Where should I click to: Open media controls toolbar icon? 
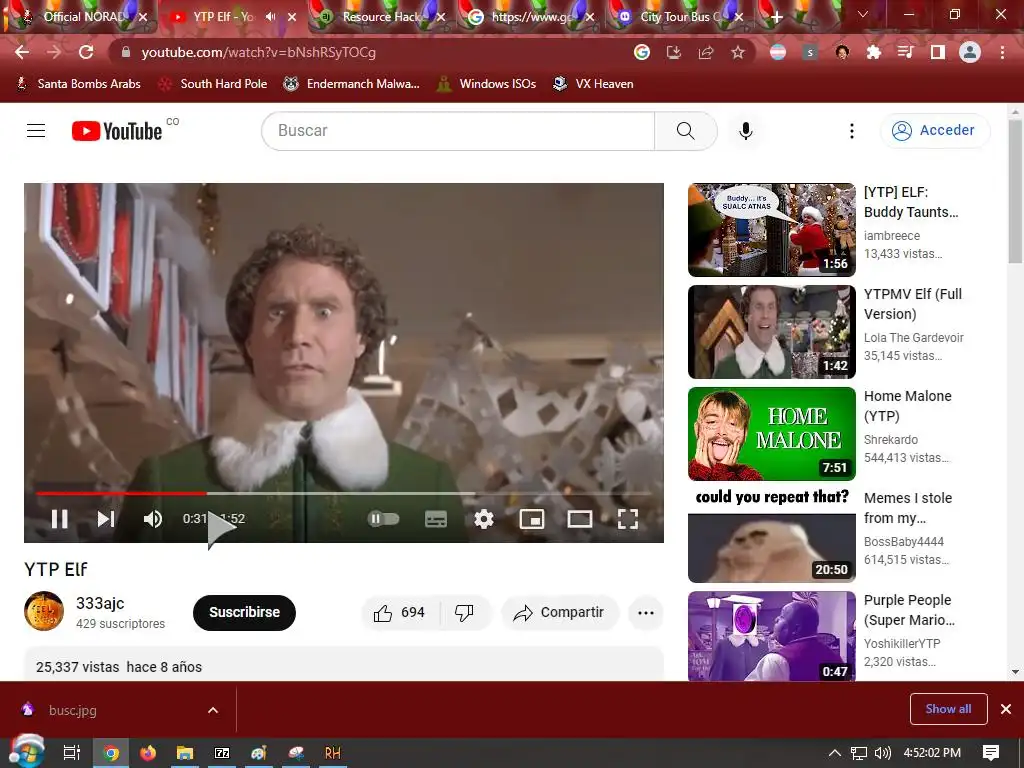click(x=905, y=52)
